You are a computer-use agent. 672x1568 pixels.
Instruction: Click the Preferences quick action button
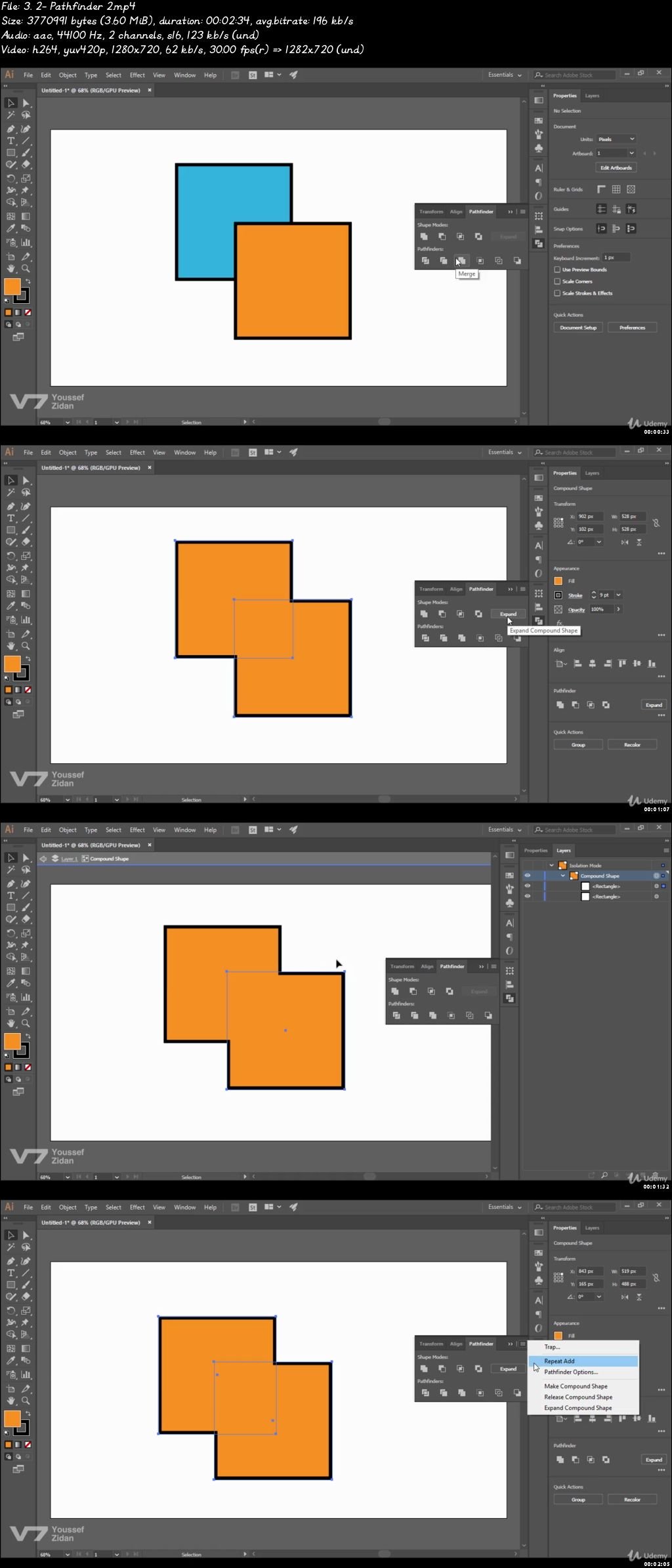pyautogui.click(x=632, y=328)
